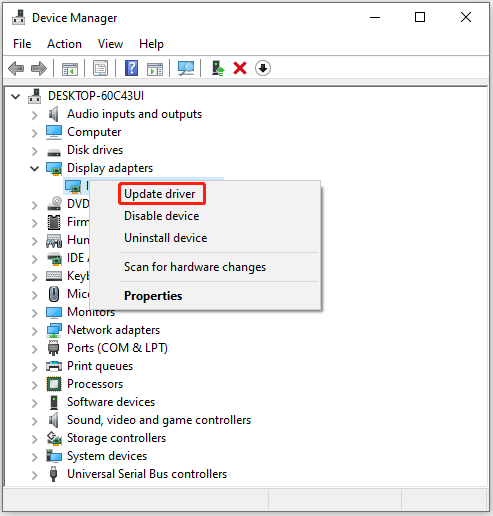
Task: Click the Update device driver toolbar icon
Action: pyautogui.click(x=218, y=68)
